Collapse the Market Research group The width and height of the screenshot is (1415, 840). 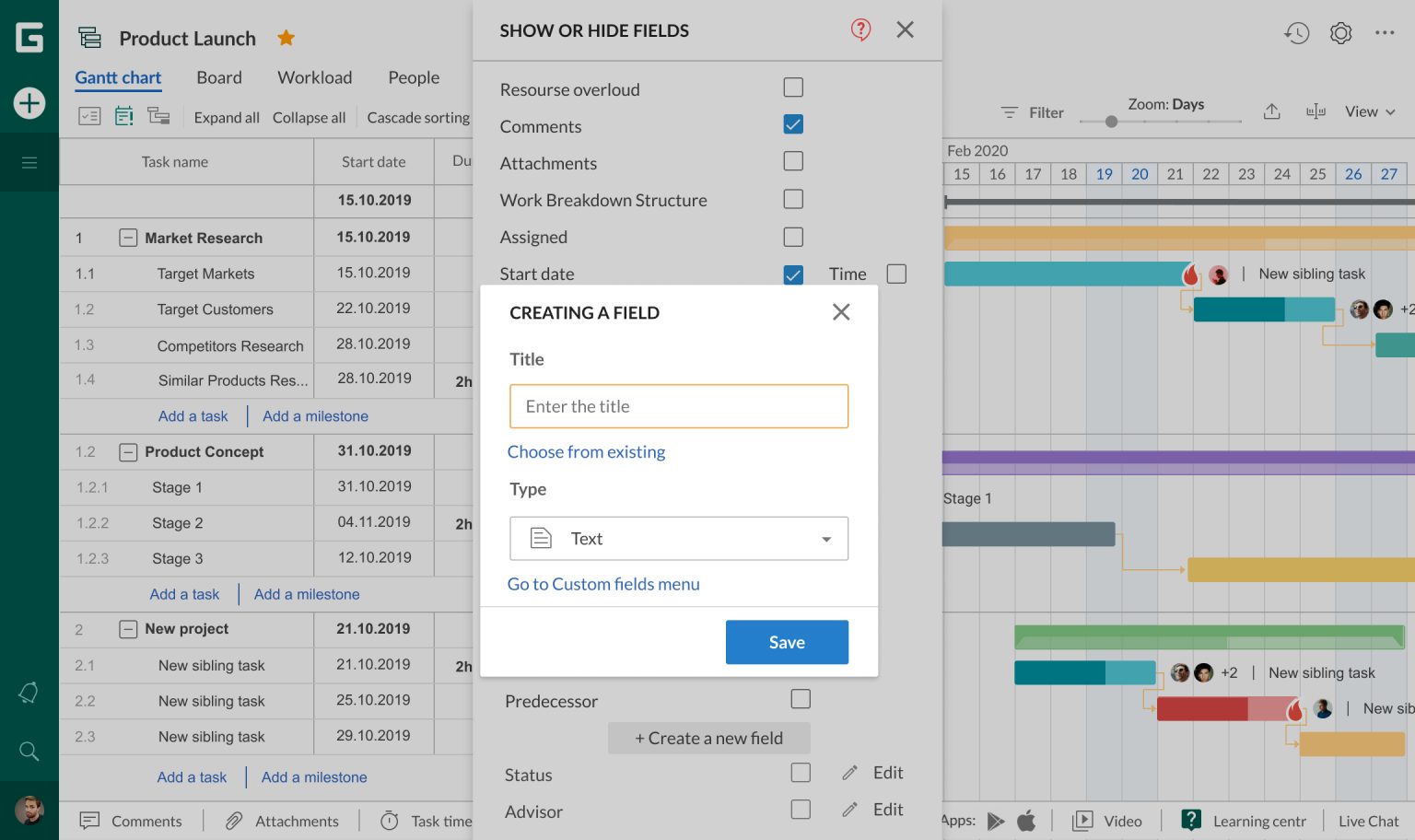pos(128,238)
